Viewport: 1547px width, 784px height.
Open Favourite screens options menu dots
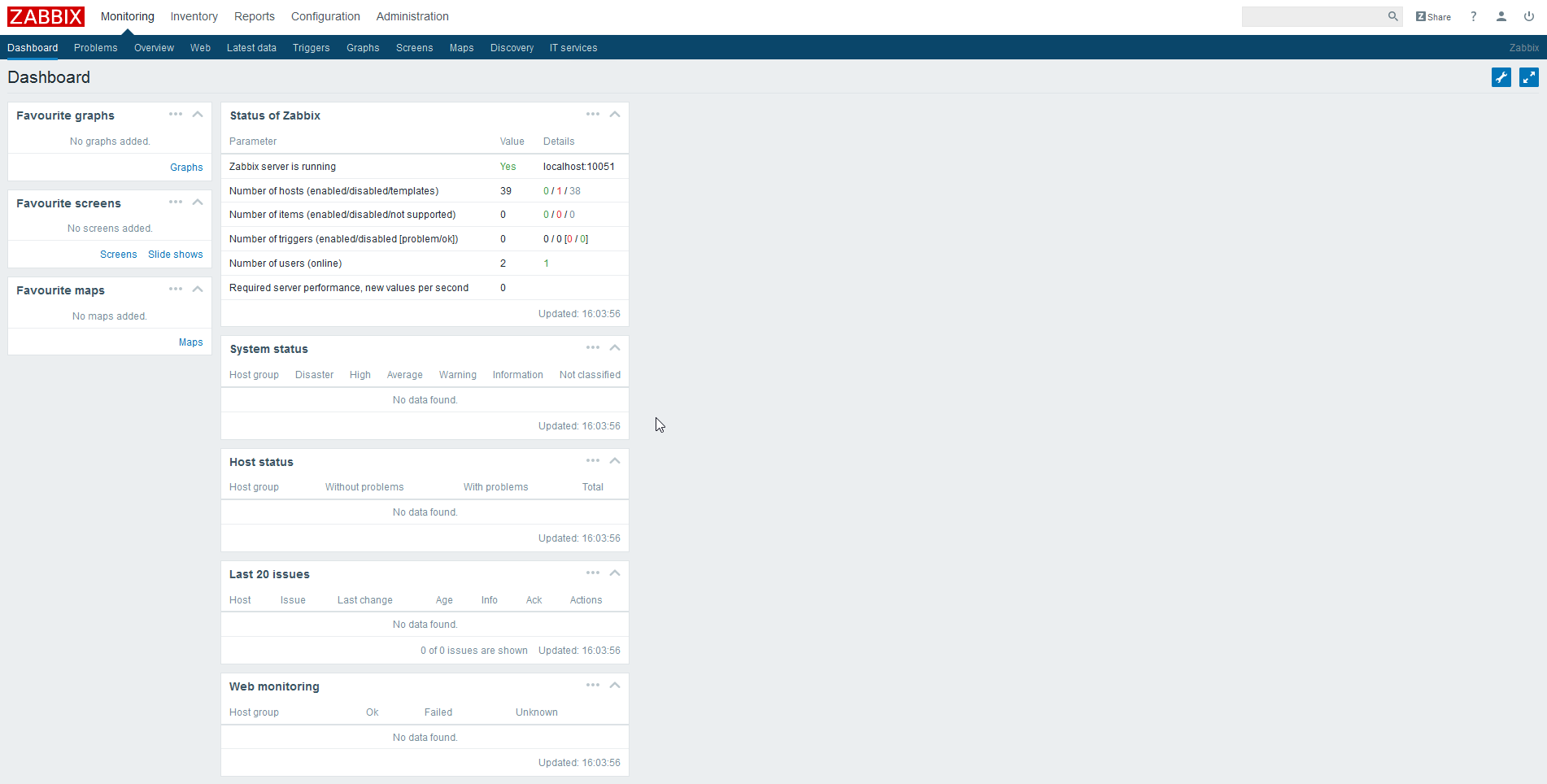(x=176, y=203)
